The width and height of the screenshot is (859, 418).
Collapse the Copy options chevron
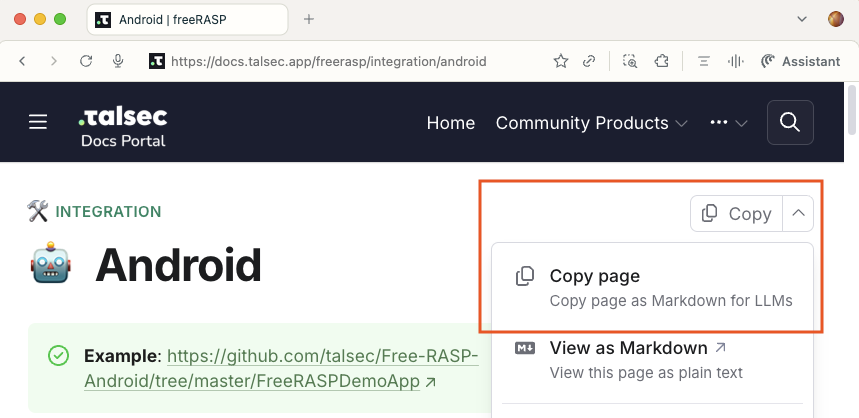[x=797, y=213]
